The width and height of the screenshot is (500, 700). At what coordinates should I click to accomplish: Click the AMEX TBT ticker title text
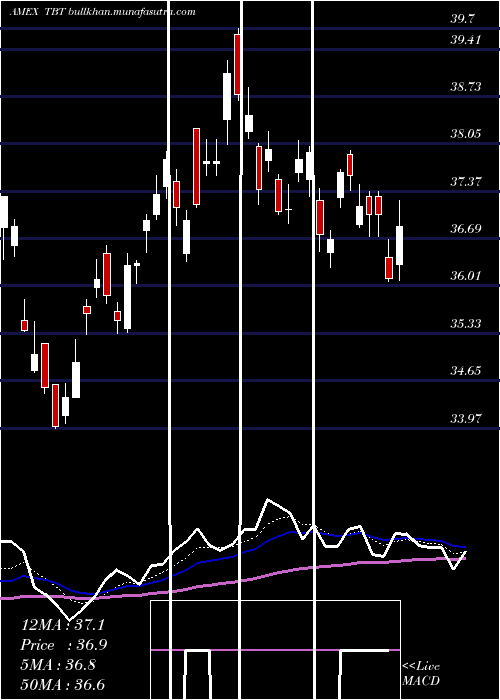coord(38,12)
